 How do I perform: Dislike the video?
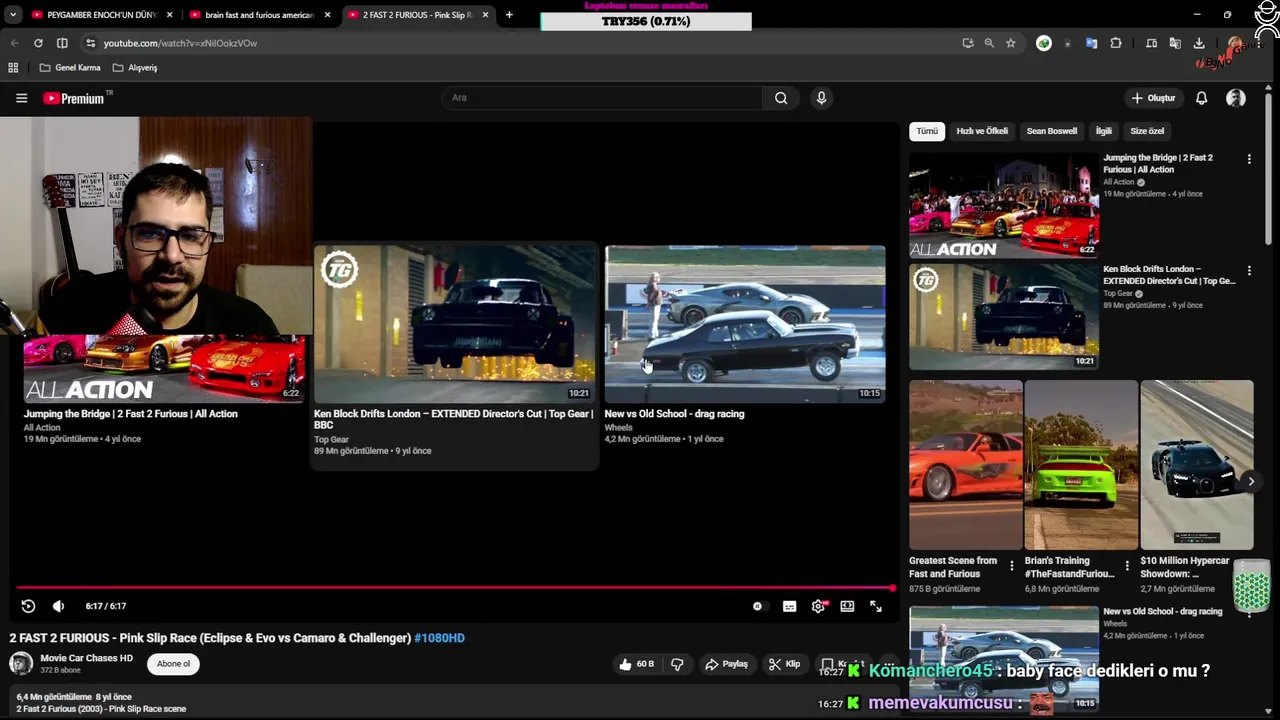(x=677, y=664)
